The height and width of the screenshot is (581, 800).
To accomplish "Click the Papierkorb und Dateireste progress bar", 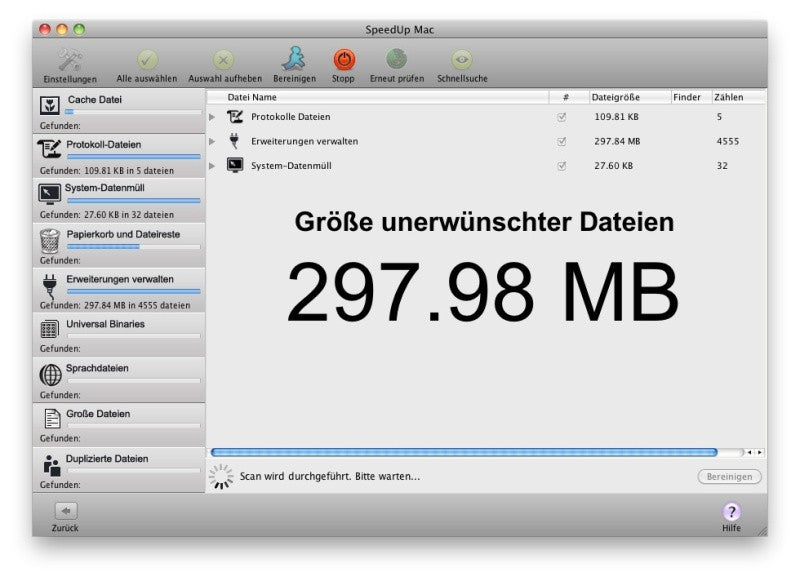I will (134, 247).
